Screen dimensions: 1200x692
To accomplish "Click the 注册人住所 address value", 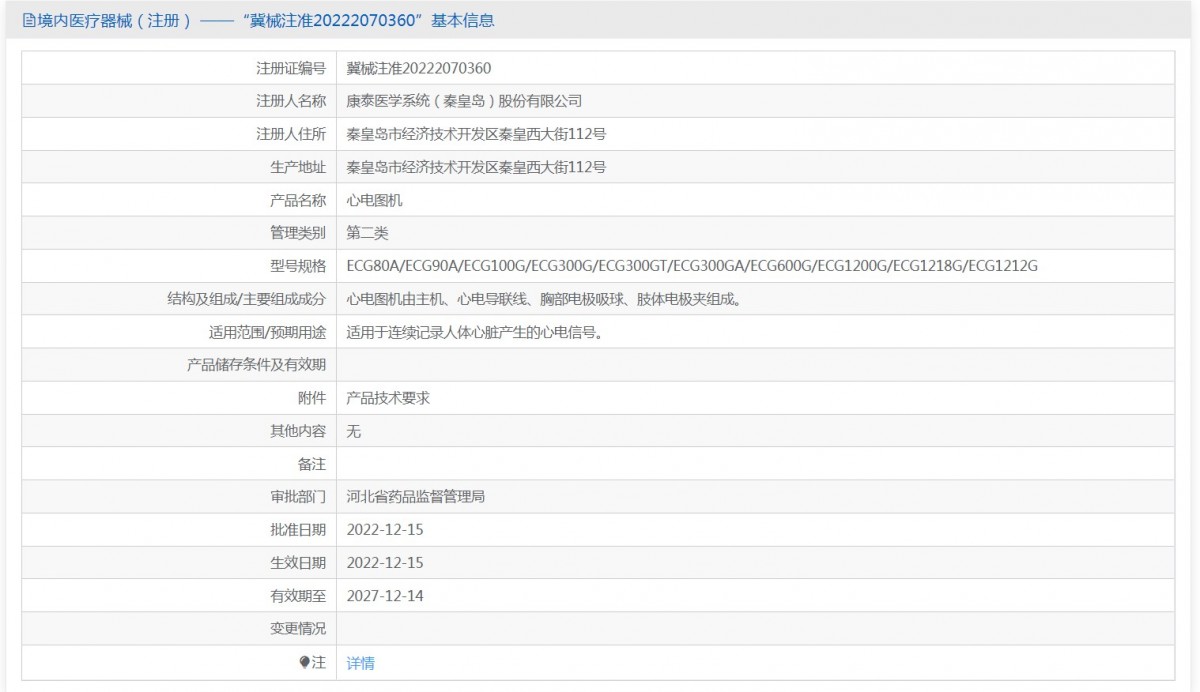I will [x=476, y=134].
